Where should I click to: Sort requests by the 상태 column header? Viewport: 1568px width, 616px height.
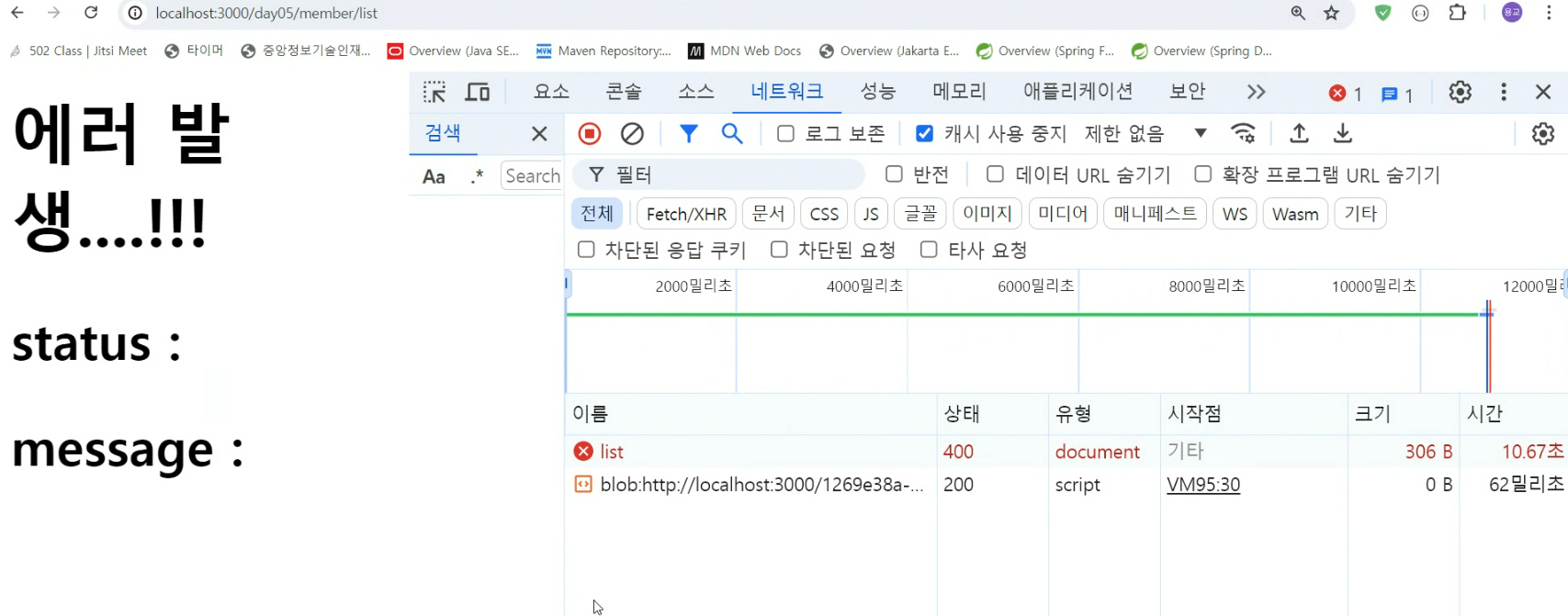(992, 413)
